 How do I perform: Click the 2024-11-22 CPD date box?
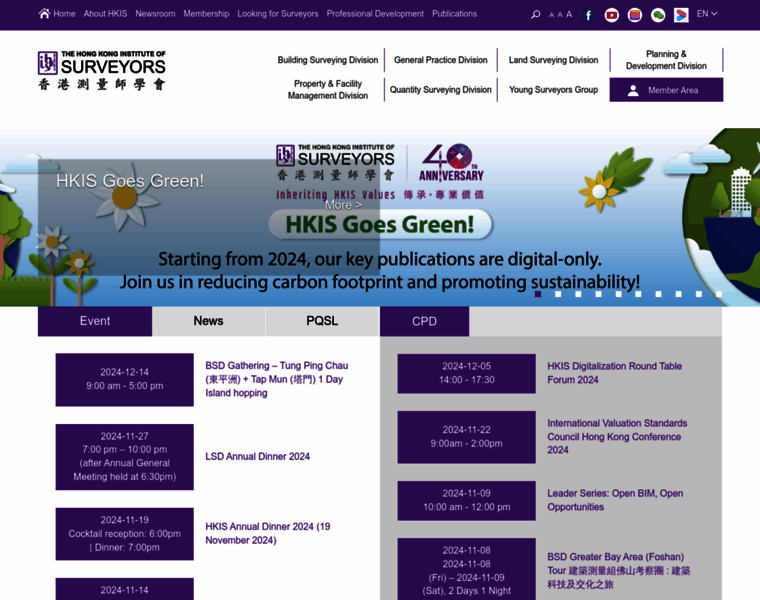pyautogui.click(x=466, y=437)
